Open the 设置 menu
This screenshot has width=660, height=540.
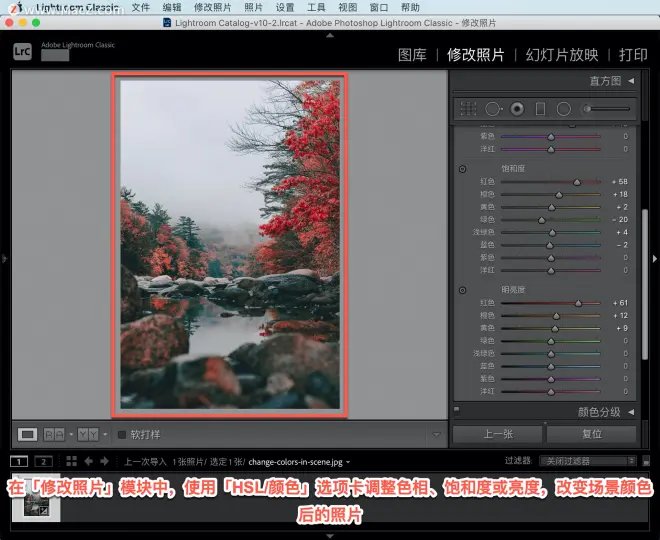285,7
